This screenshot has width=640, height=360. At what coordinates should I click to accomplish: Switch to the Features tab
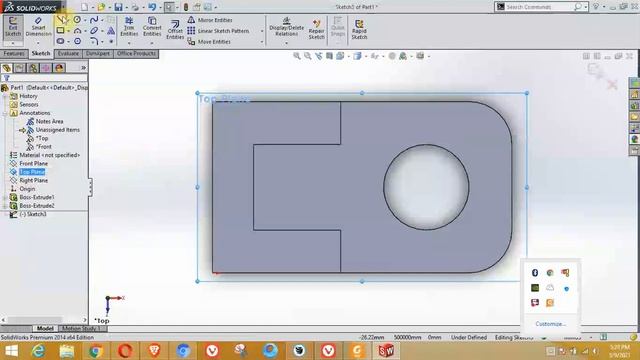pyautogui.click(x=14, y=53)
